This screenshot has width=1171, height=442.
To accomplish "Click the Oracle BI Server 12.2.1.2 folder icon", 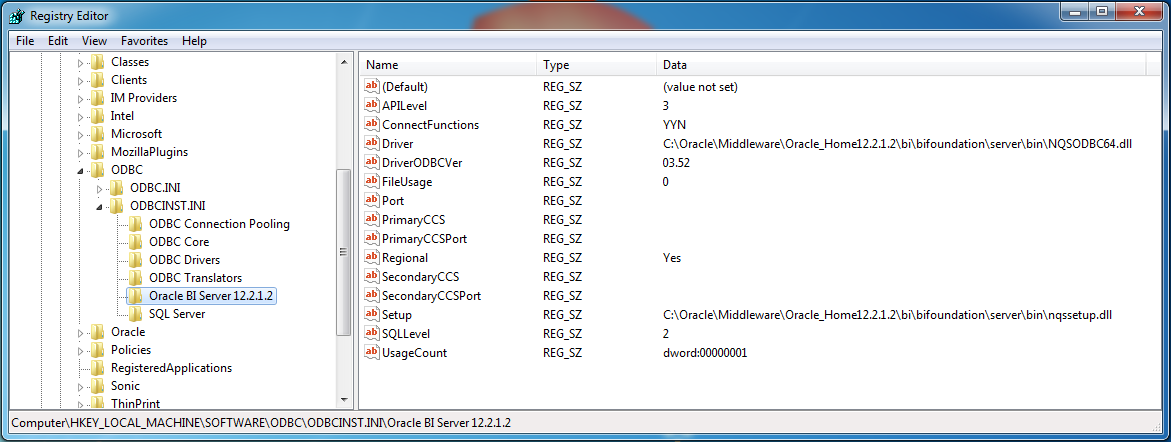I will tap(136, 296).
